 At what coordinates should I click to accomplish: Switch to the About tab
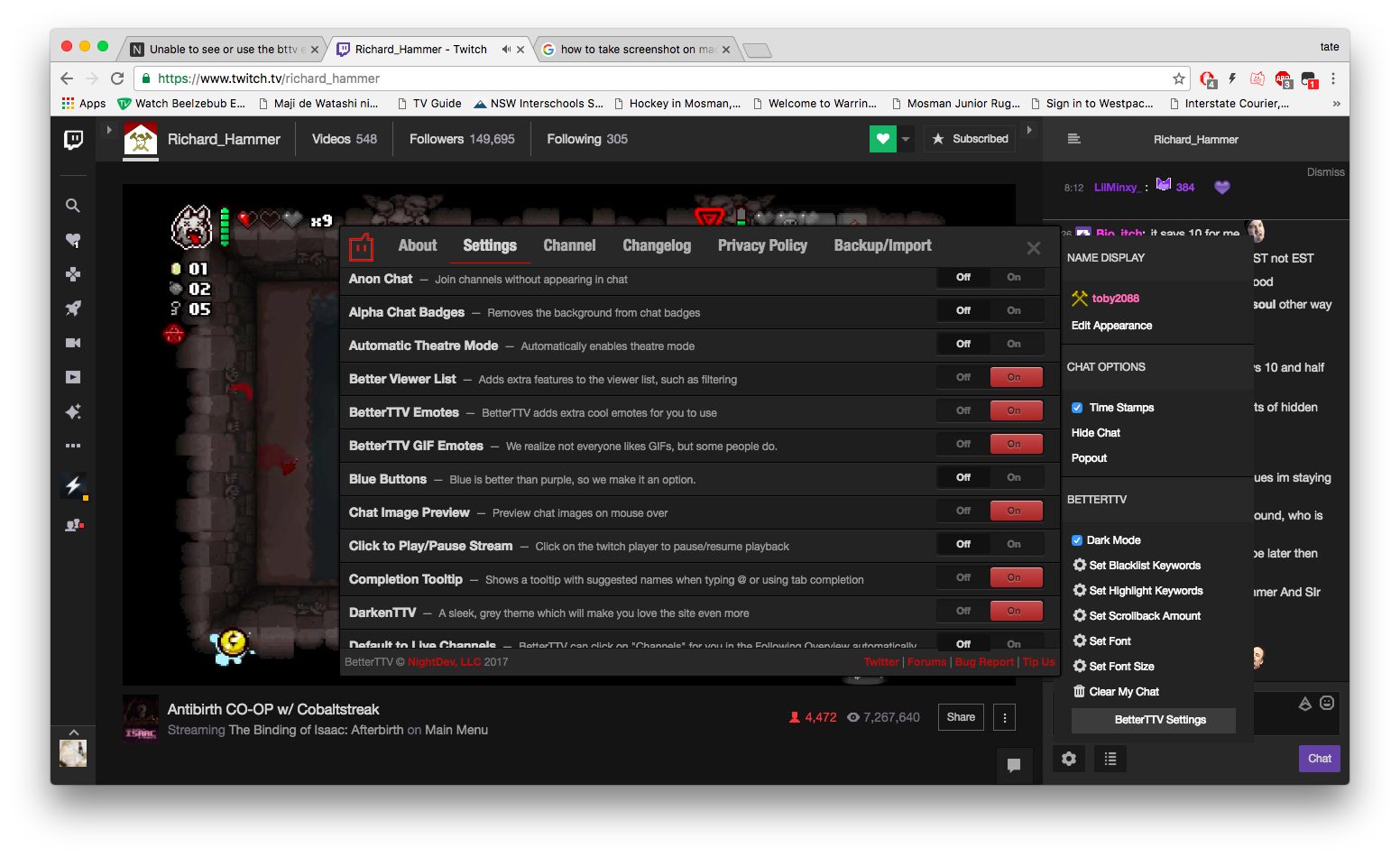click(418, 245)
